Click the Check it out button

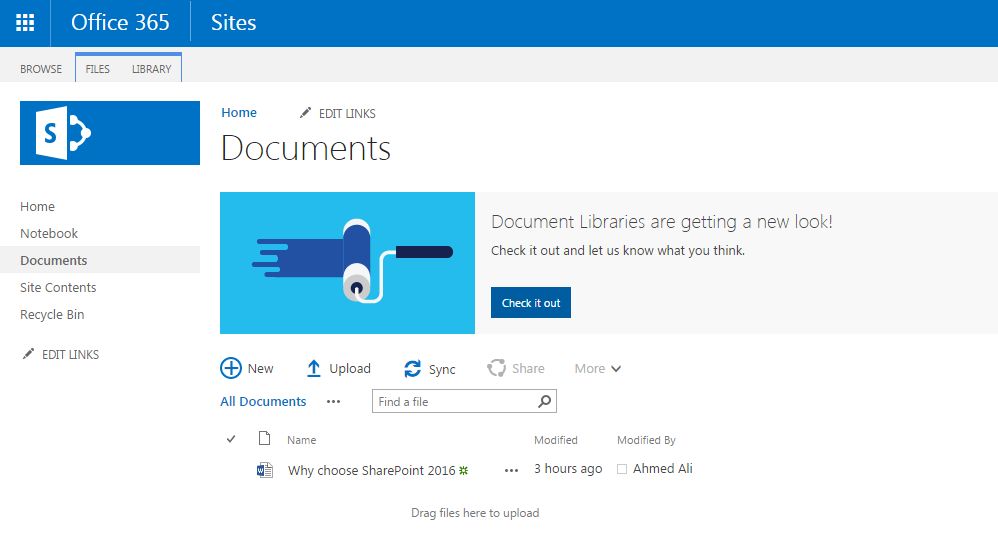coord(531,302)
